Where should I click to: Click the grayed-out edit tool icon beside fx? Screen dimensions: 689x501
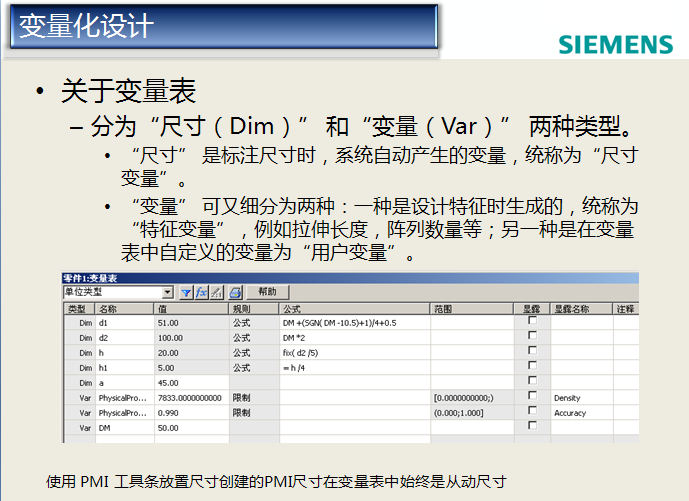pos(217,292)
